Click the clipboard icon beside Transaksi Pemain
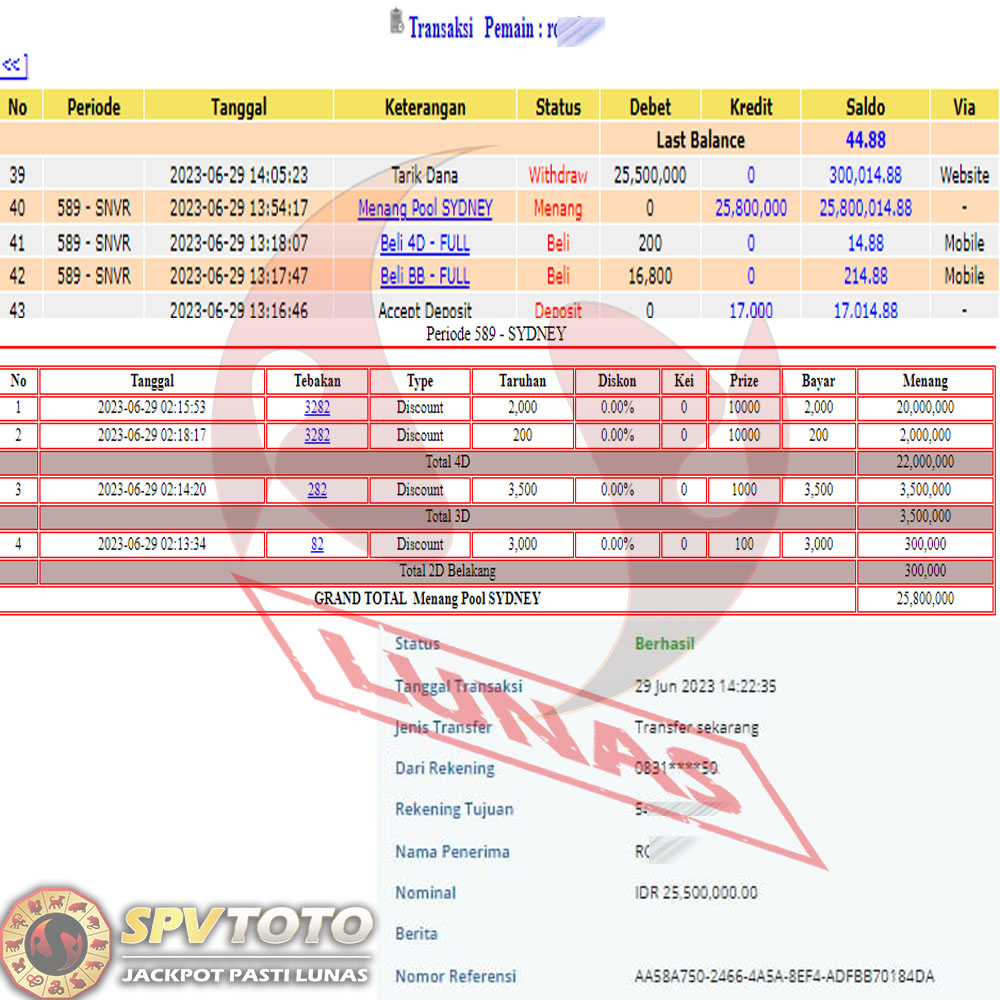 point(396,24)
